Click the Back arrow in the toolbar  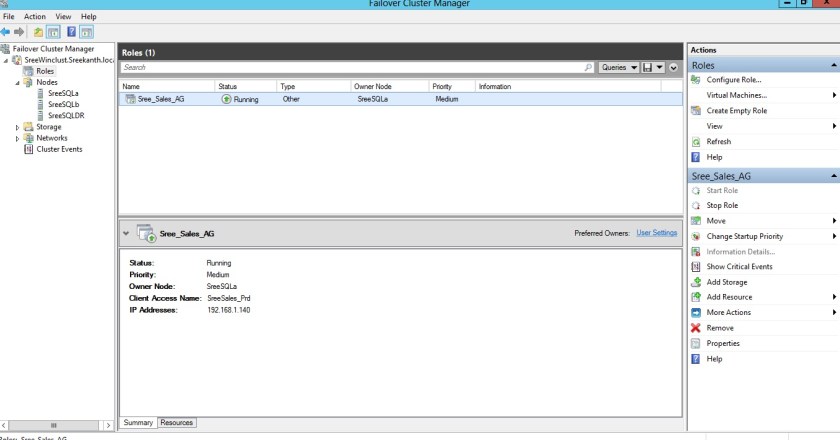pyautogui.click(x=6, y=32)
